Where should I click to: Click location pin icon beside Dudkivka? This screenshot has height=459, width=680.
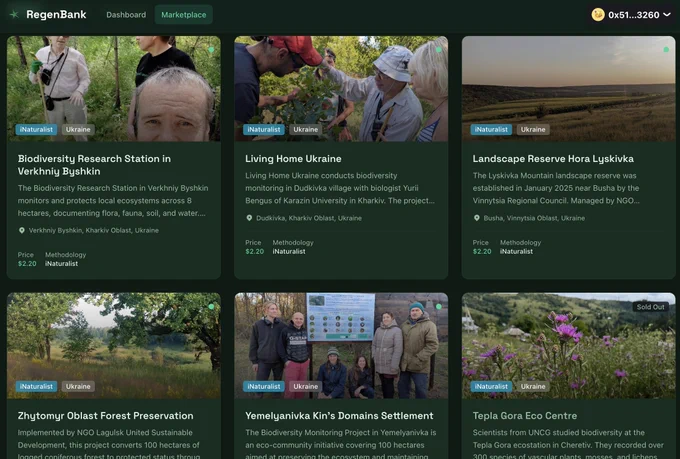point(249,218)
